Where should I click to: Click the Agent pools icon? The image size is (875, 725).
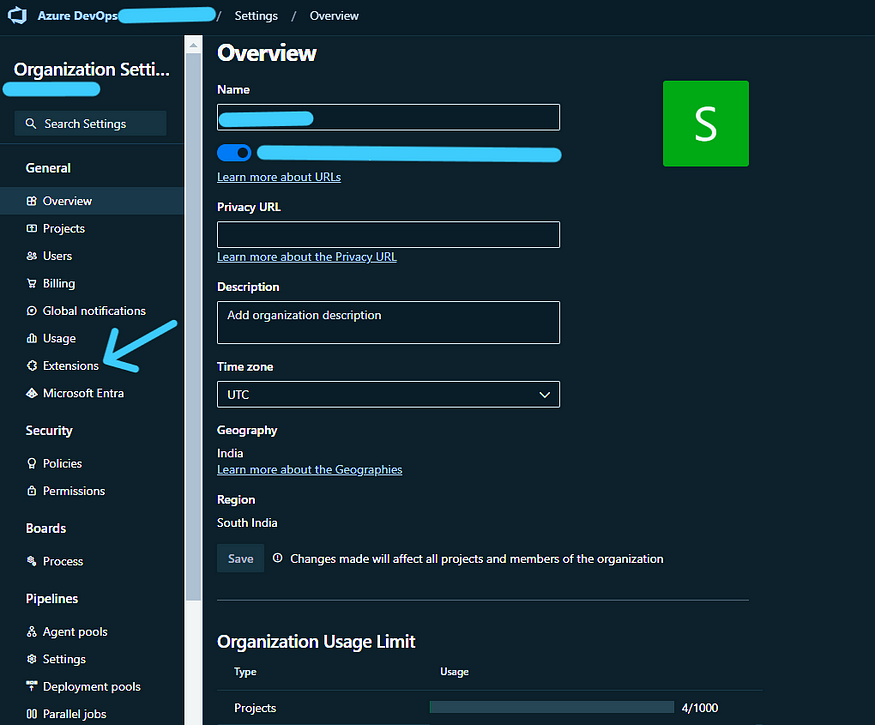pos(31,631)
